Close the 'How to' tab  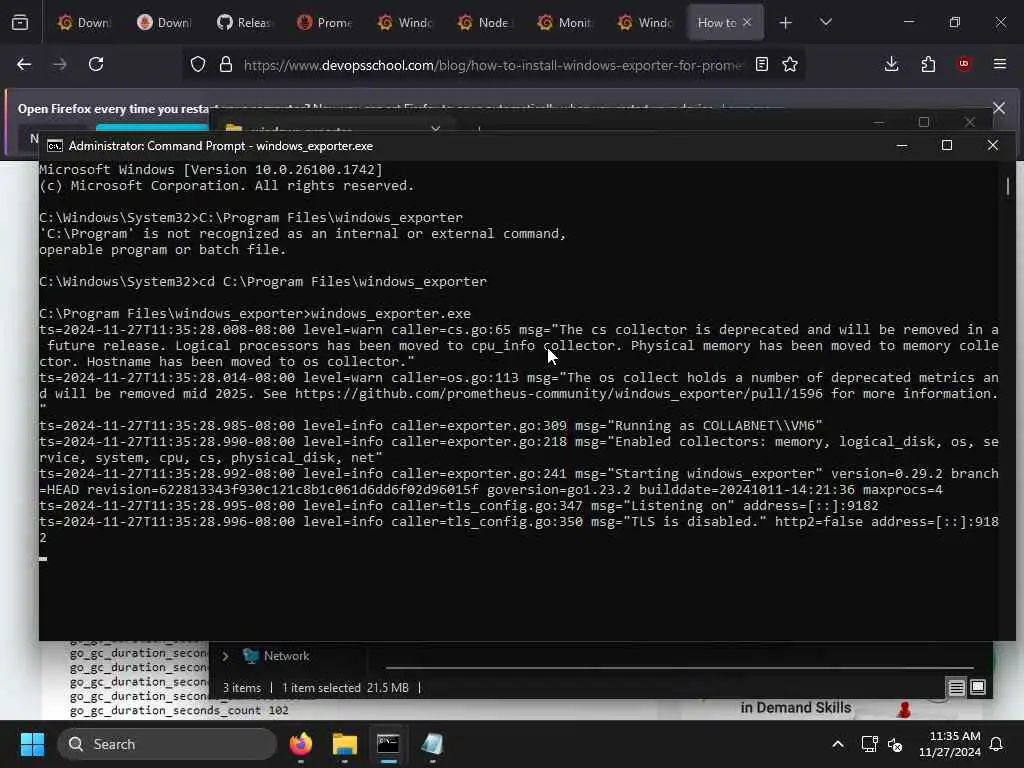[747, 23]
